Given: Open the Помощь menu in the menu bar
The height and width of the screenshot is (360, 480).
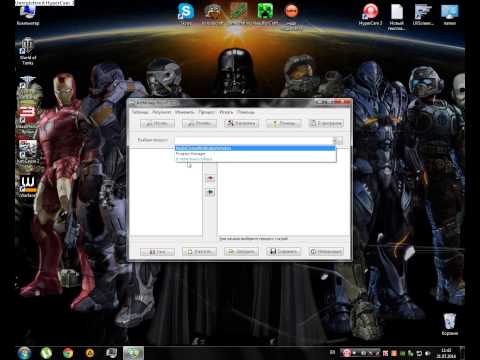Looking at the screenshot, I should click(246, 112).
